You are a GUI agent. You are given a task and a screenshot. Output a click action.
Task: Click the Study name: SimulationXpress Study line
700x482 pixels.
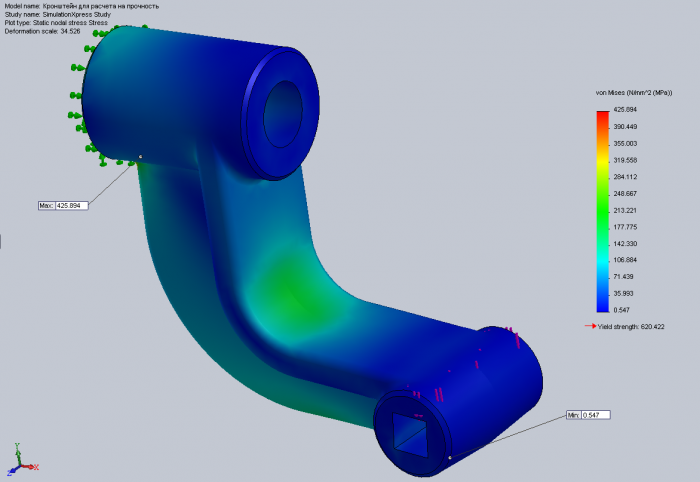[x=58, y=15]
